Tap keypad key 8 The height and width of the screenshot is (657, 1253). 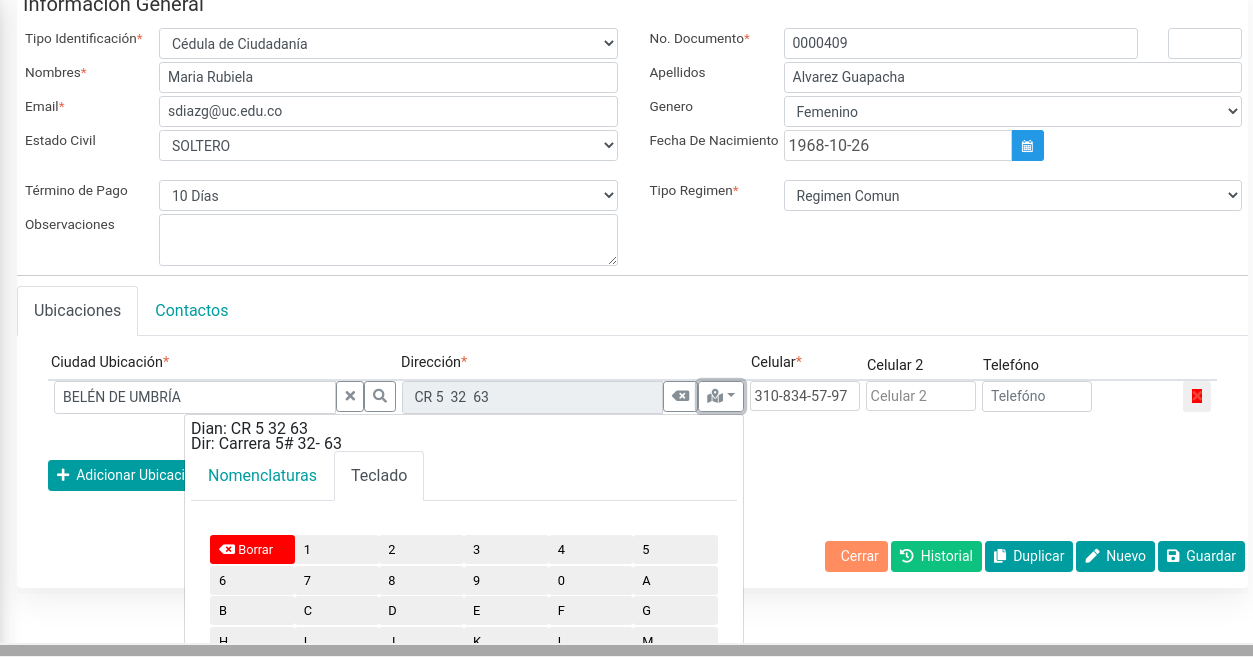pyautogui.click(x=422, y=581)
